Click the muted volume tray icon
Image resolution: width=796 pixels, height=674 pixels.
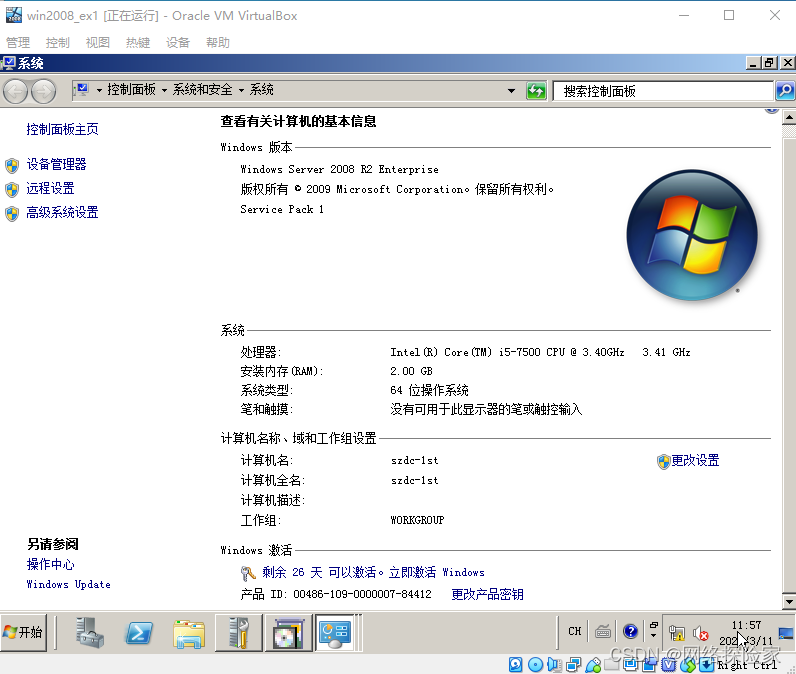pyautogui.click(x=701, y=633)
